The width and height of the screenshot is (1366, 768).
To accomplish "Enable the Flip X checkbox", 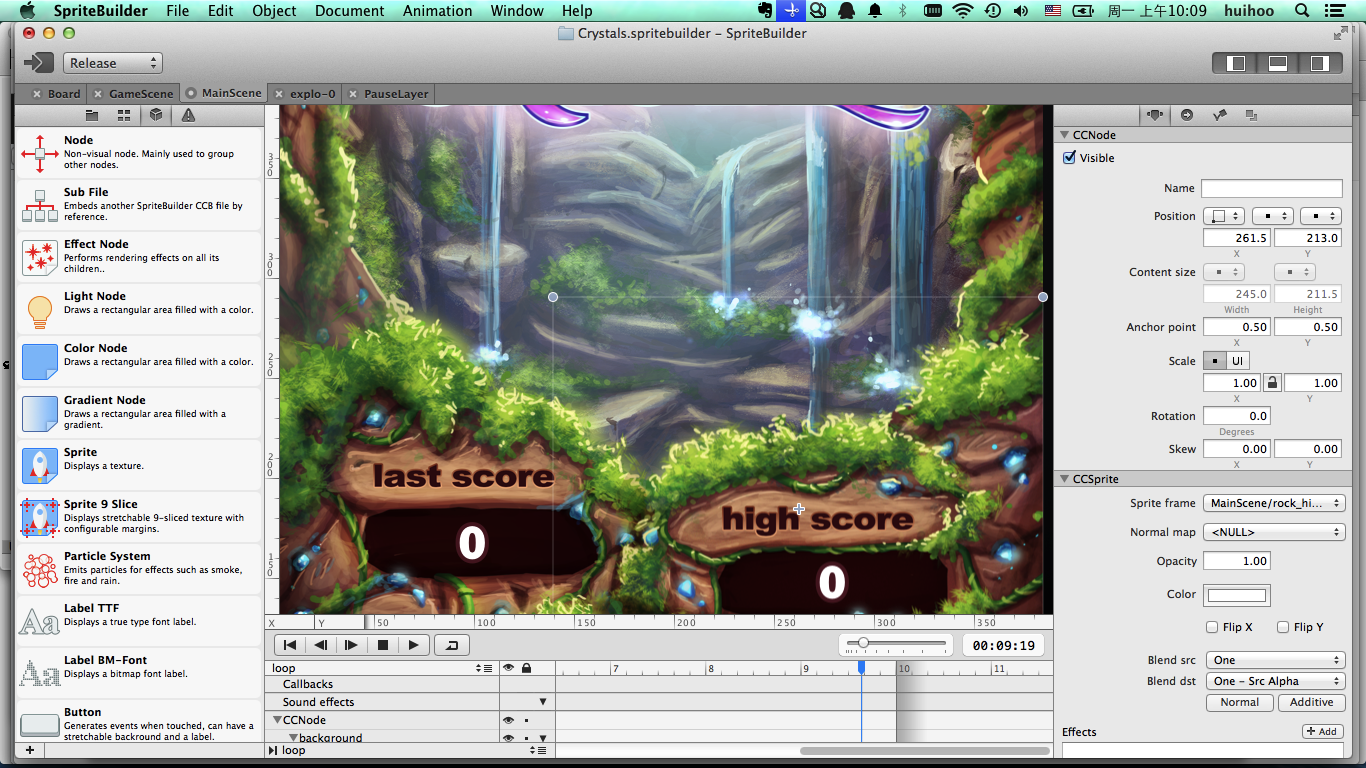I will coord(1212,627).
